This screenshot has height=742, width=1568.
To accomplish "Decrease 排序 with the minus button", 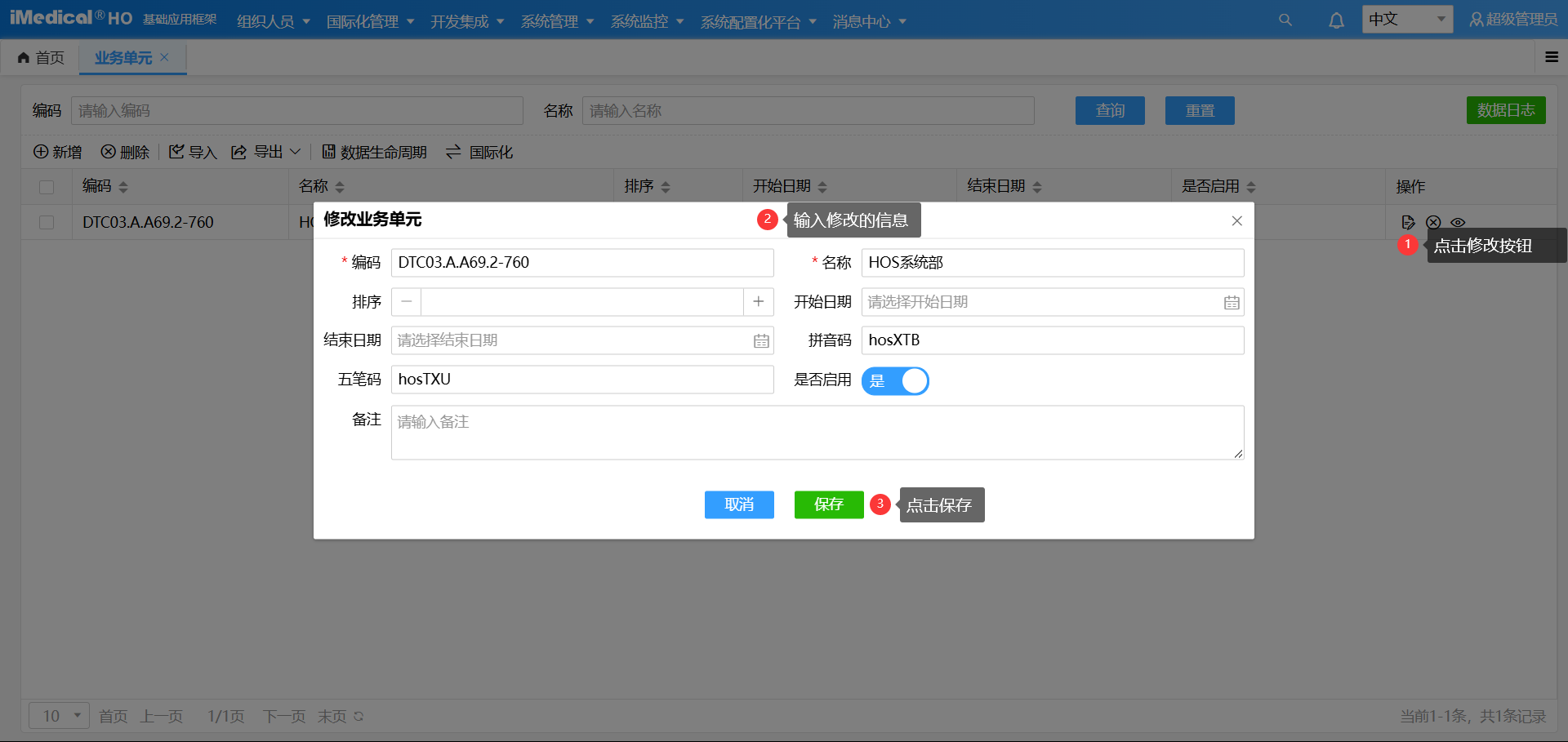I will pos(407,302).
